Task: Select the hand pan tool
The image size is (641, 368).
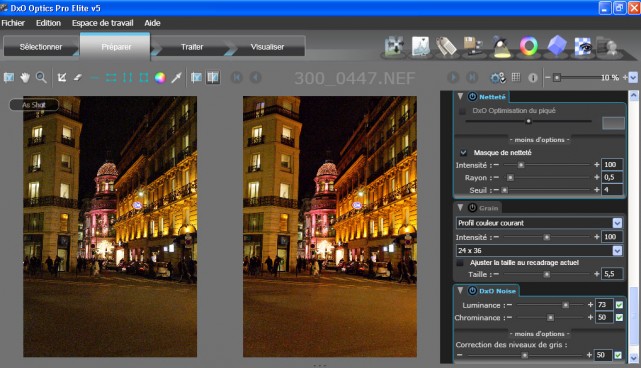Action: click(25, 77)
